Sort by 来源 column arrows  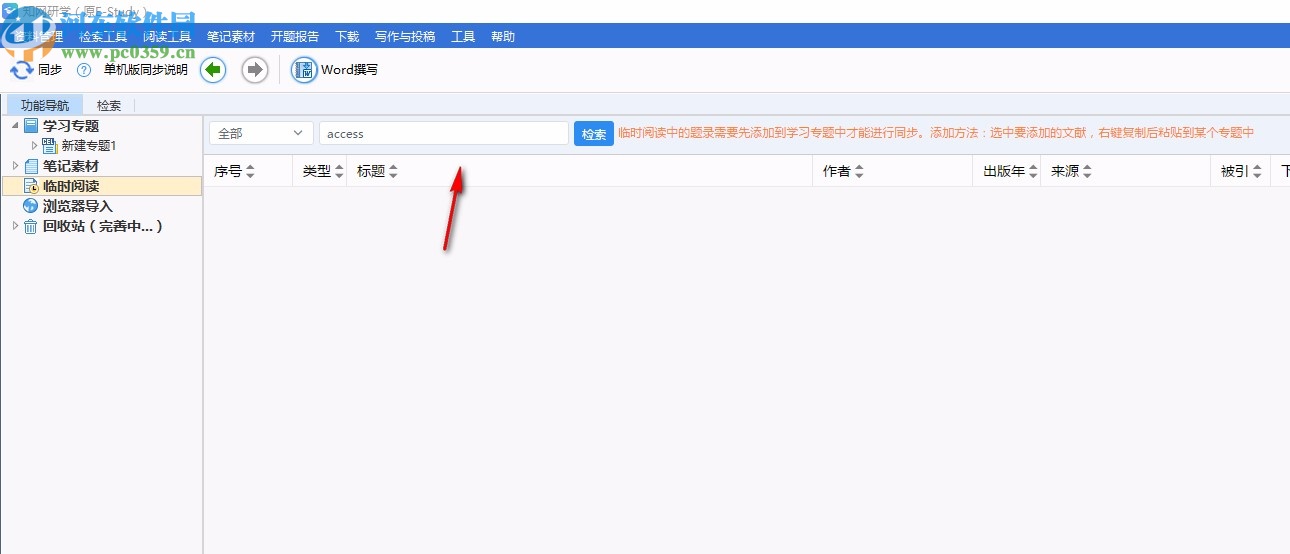click(1087, 172)
